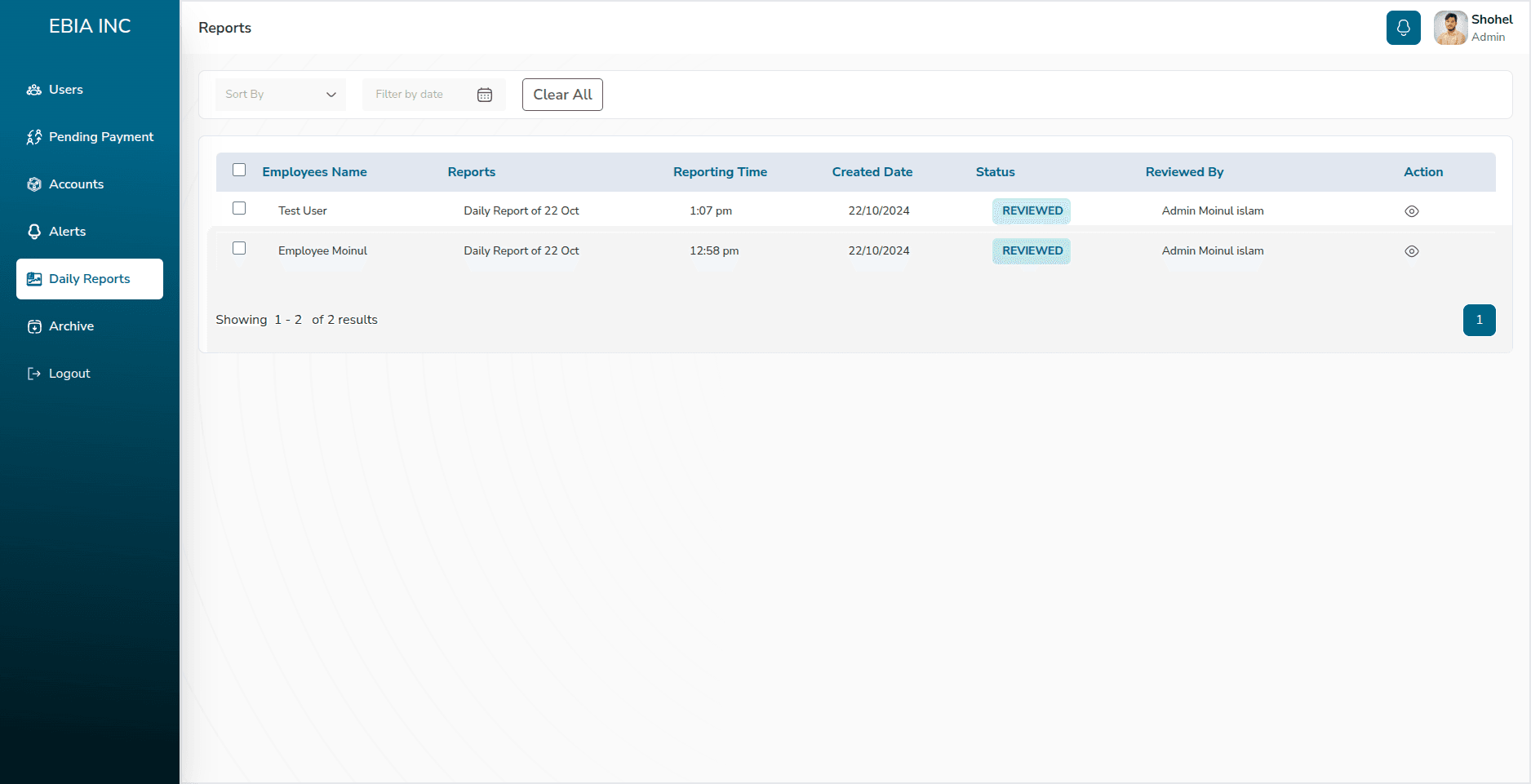The width and height of the screenshot is (1531, 784).
Task: Select the Daily Reports menu item
Action: point(90,279)
